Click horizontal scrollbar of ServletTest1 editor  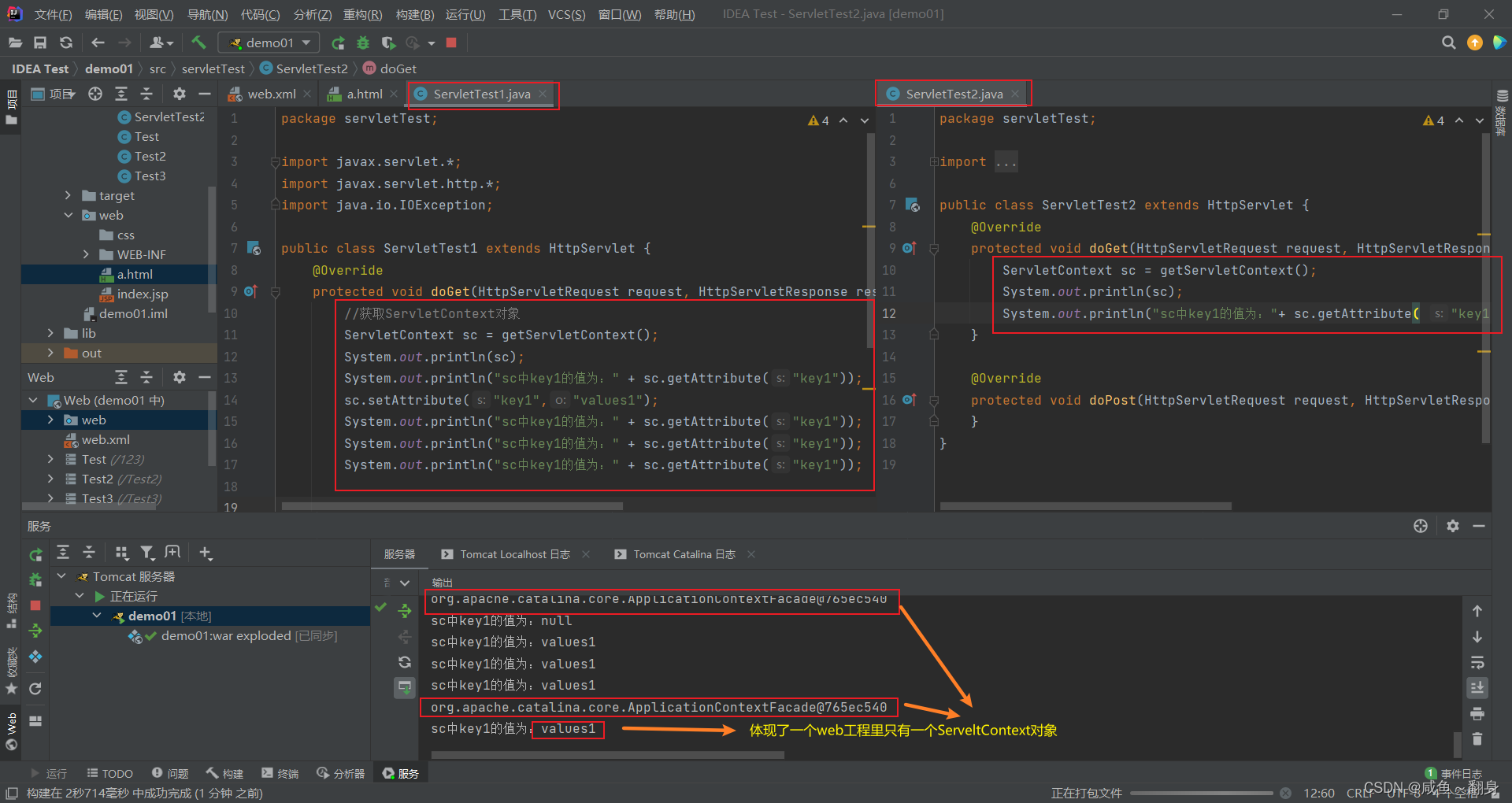452,506
